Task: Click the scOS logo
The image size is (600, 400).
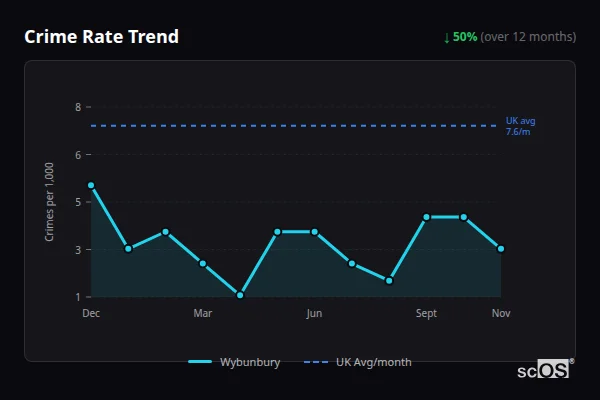Action: click(x=545, y=369)
